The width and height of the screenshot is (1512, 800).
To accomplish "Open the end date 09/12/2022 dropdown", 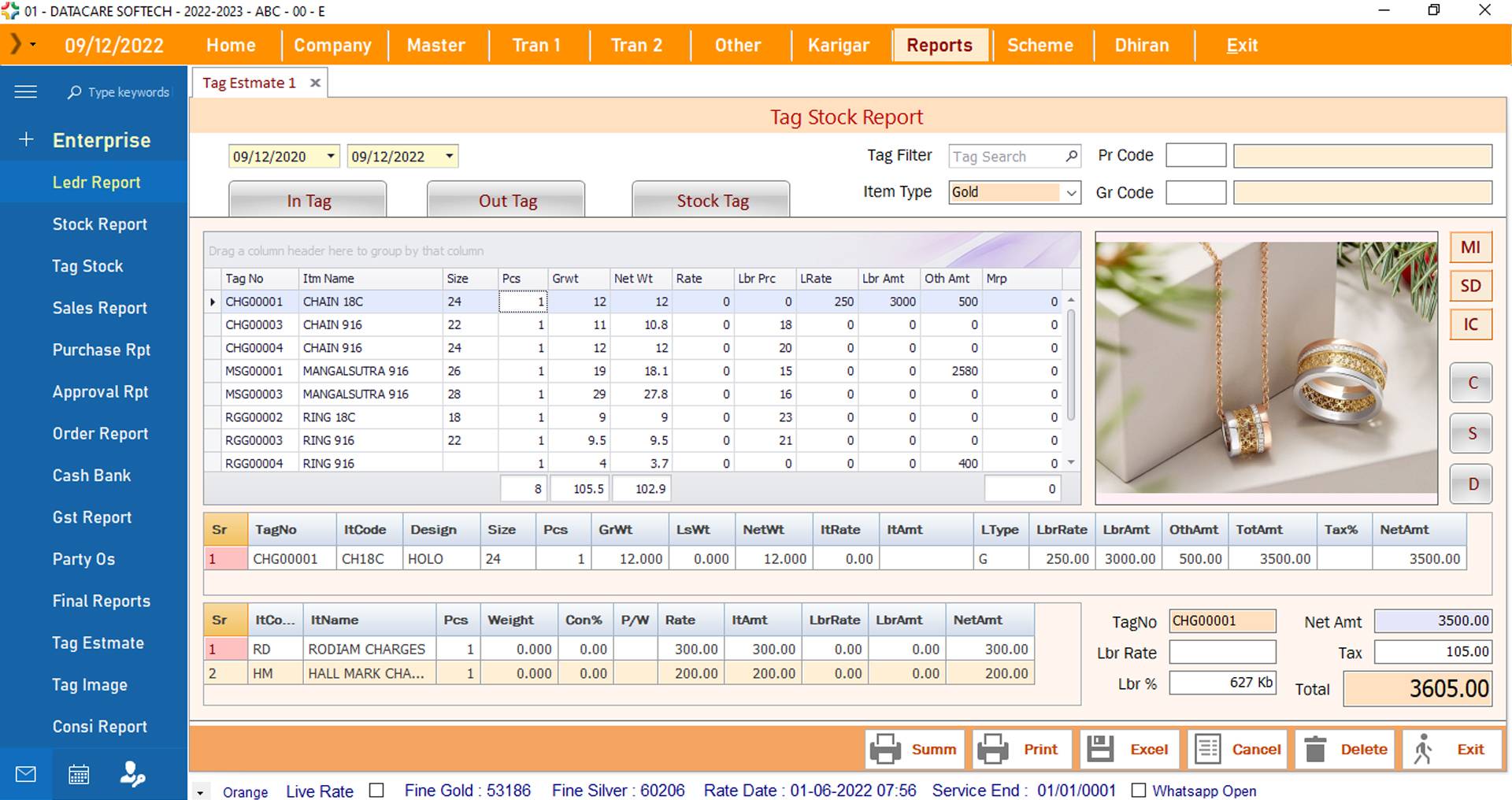I will point(449,156).
